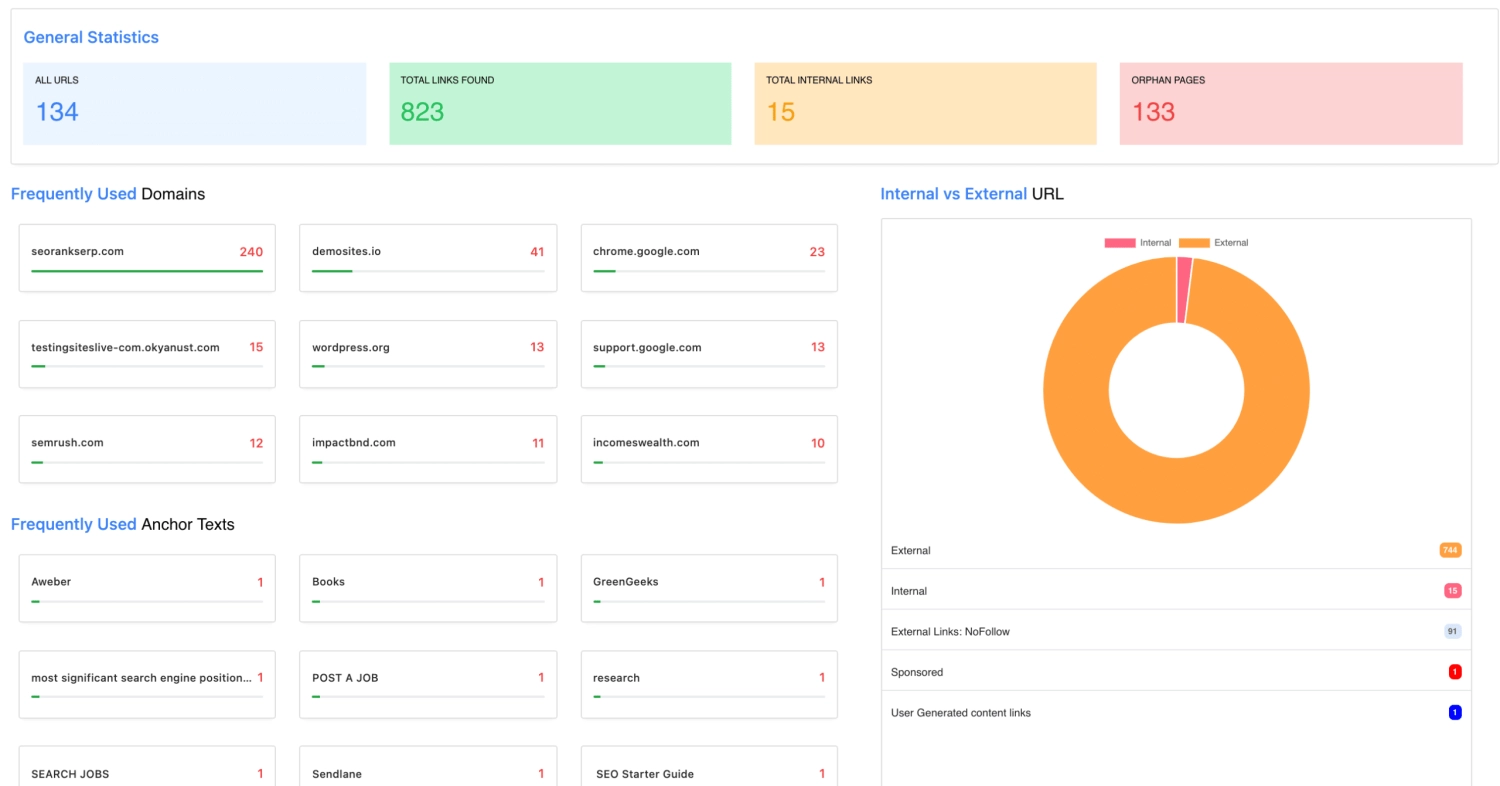Click the Internal row in URL list
This screenshot has height=786, width=1500.
(x=1176, y=591)
